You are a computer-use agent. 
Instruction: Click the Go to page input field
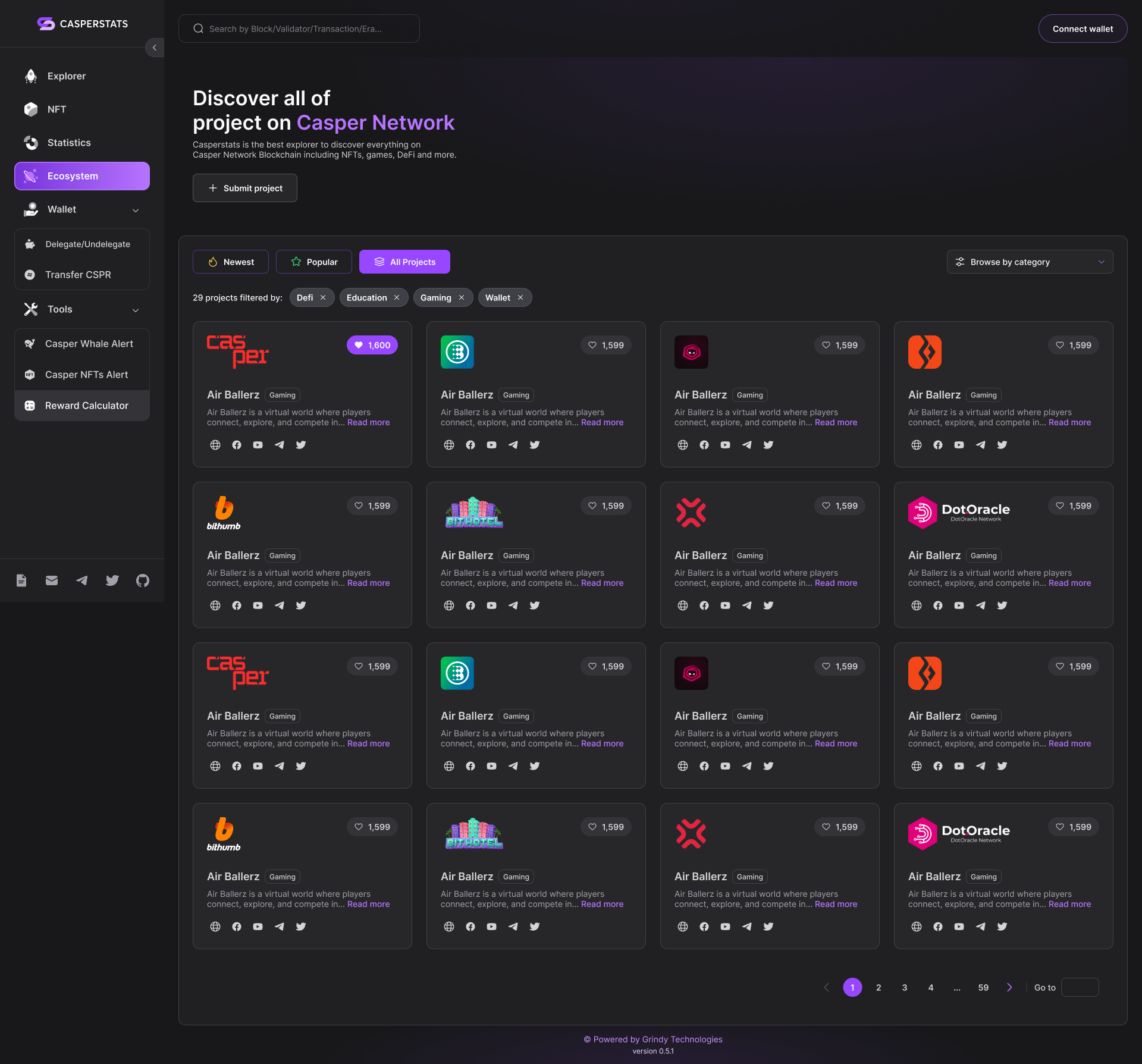coord(1081,987)
